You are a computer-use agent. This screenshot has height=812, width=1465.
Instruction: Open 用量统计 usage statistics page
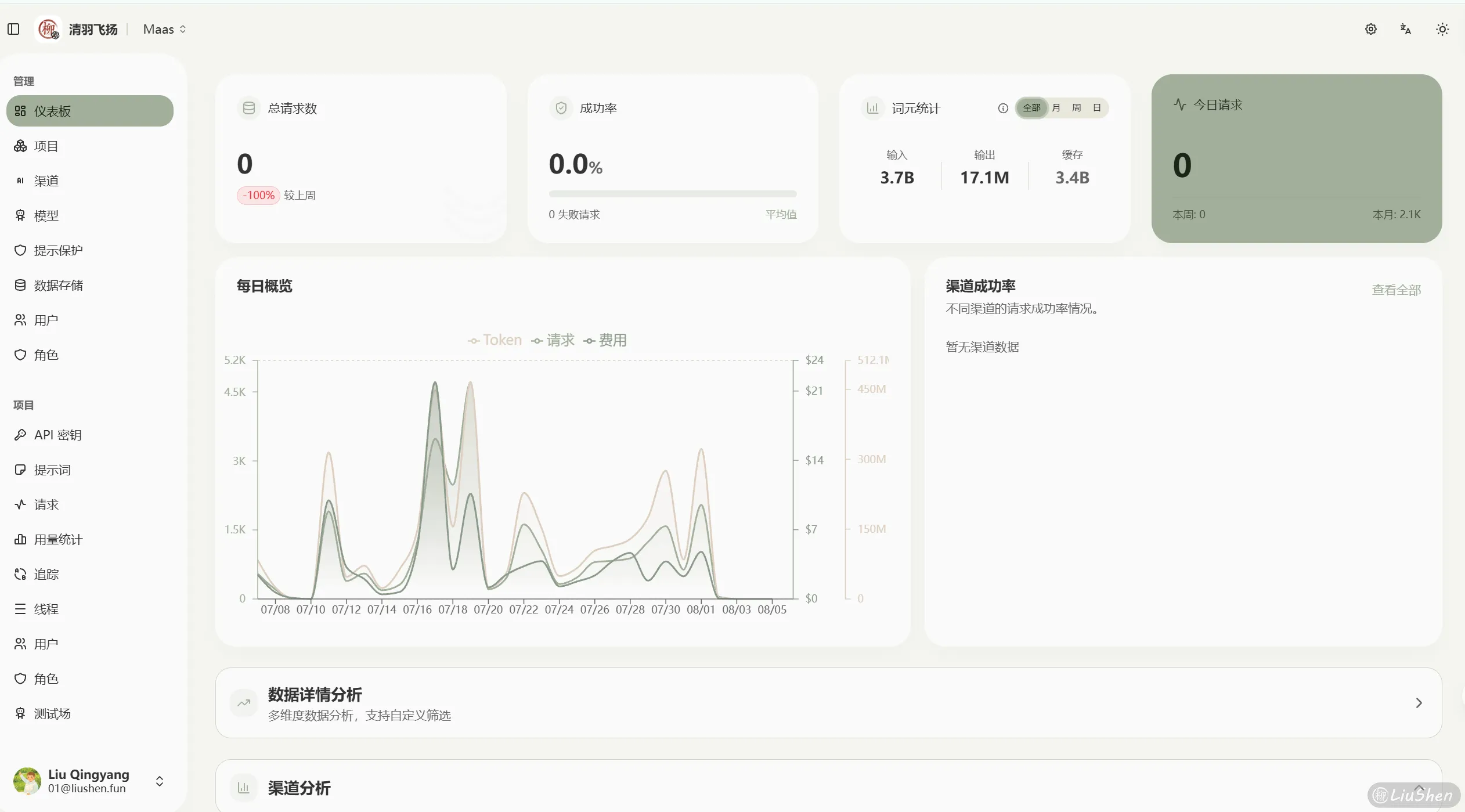pos(90,539)
